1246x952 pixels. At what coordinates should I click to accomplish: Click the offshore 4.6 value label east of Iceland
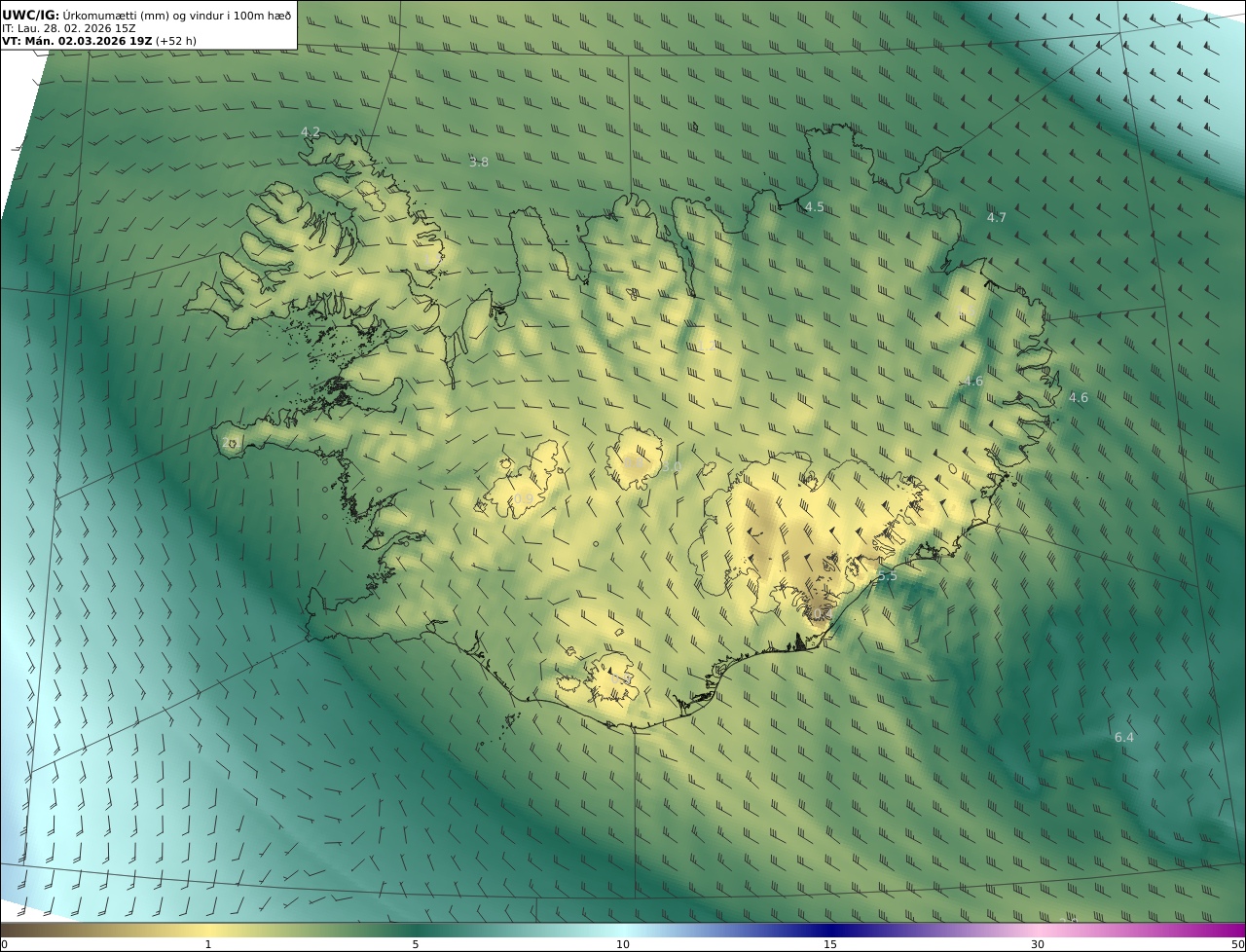click(1079, 398)
